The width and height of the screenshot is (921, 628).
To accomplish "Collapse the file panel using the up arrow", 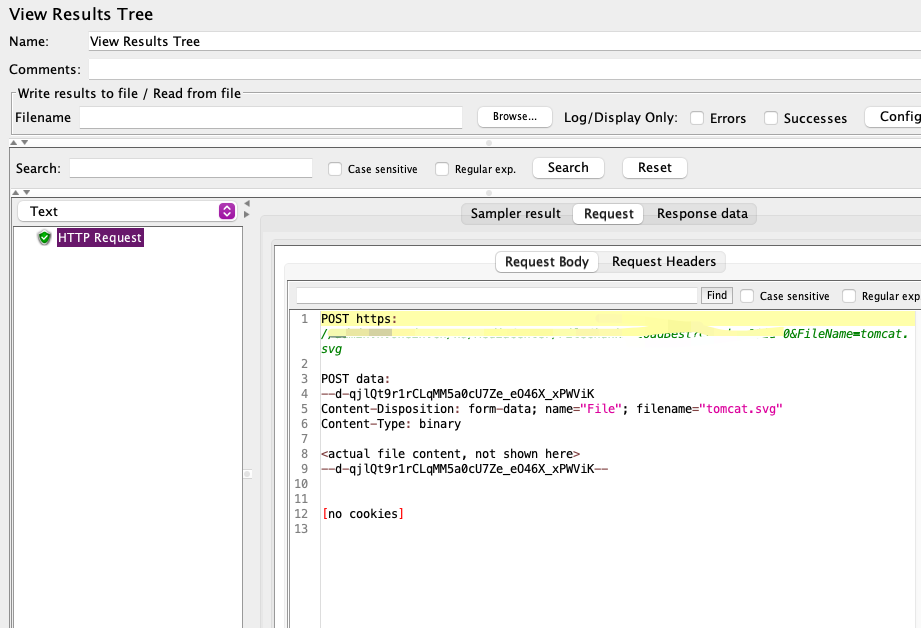I will (14, 142).
